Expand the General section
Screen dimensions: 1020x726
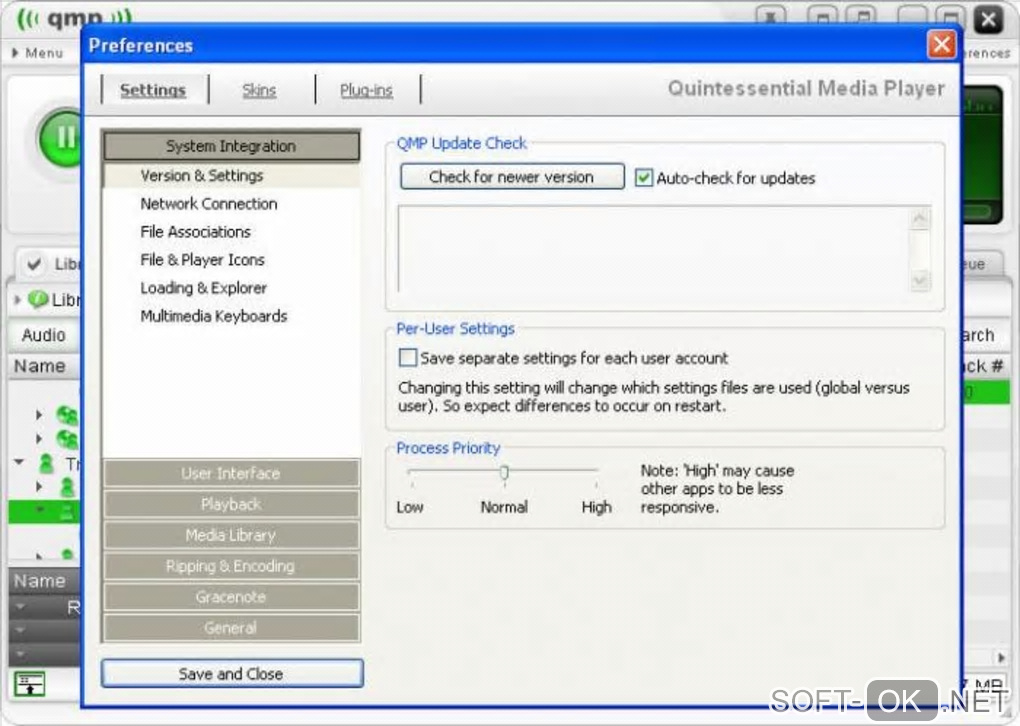[x=231, y=628]
